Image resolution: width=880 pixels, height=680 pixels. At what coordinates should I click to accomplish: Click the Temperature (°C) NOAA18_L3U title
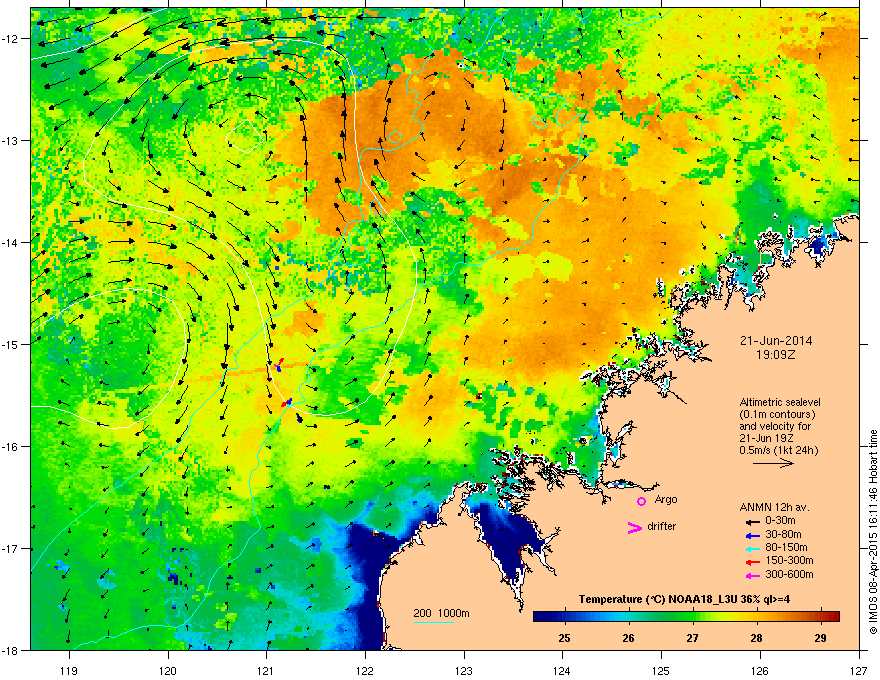684,599
